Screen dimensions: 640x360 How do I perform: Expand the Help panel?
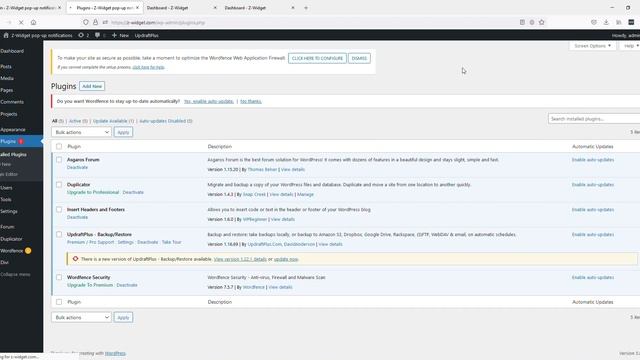[631, 46]
